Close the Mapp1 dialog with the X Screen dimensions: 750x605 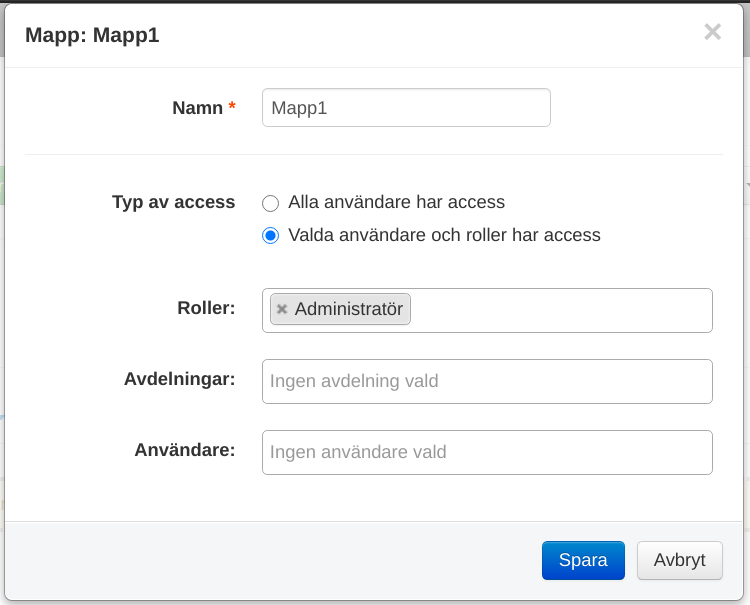712,32
